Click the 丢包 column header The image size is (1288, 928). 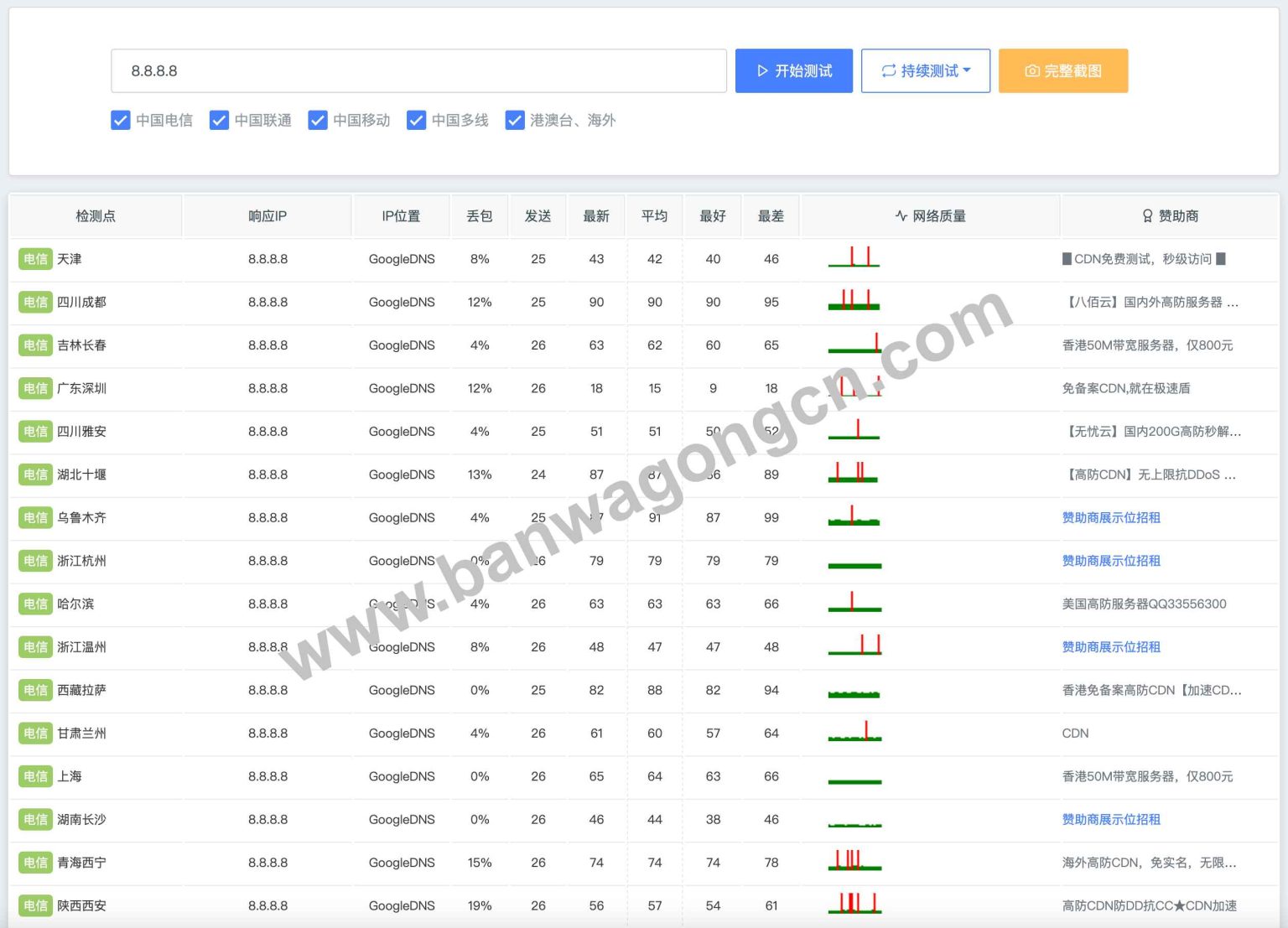479,215
